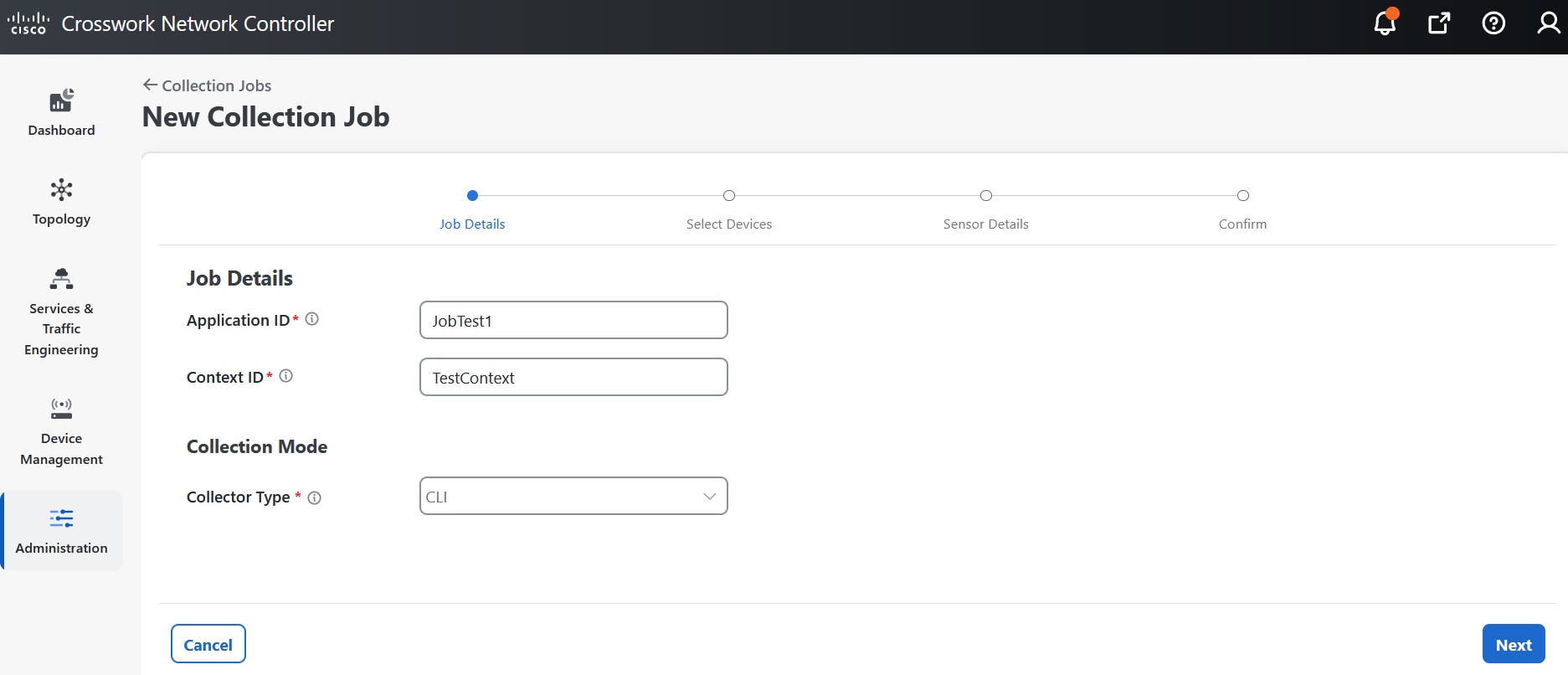Focus the Application ID field containing JobTest1
The image size is (1568, 675).
(x=573, y=320)
